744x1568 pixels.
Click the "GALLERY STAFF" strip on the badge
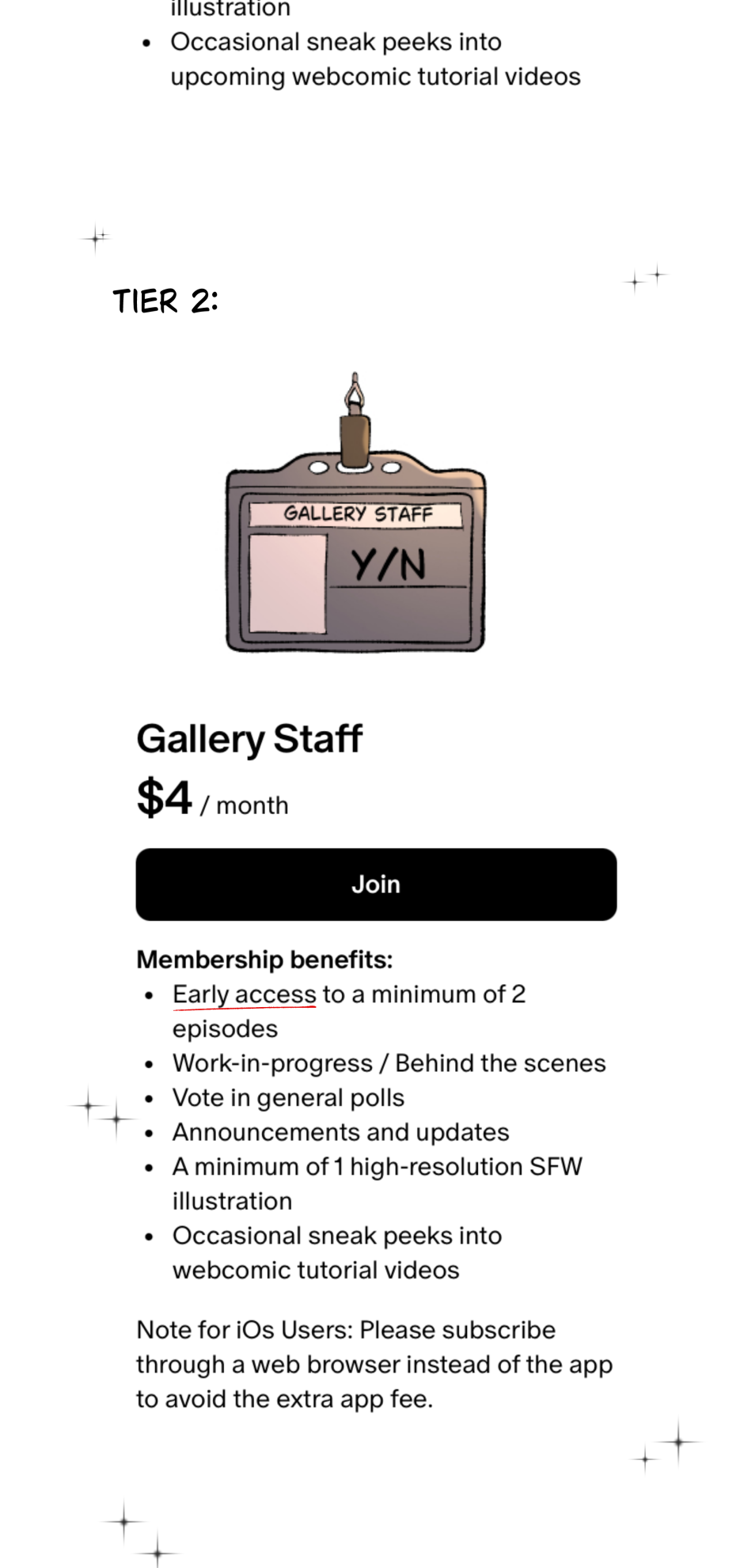[x=356, y=514]
